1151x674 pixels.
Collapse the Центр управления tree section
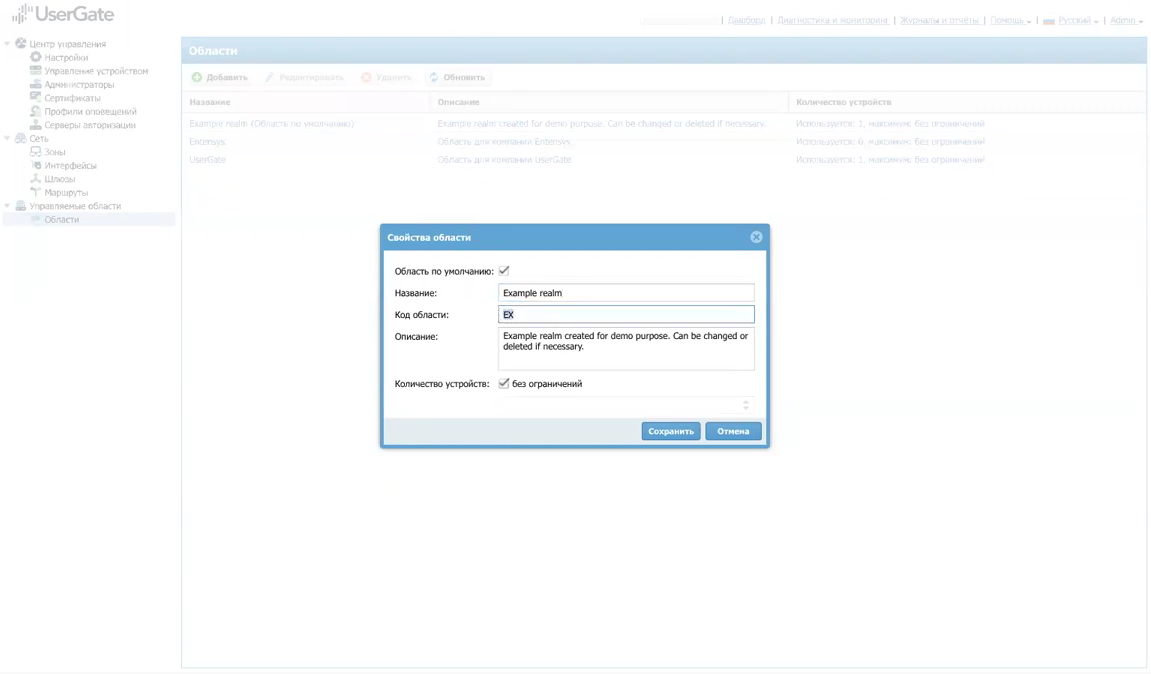pyautogui.click(x=7, y=44)
